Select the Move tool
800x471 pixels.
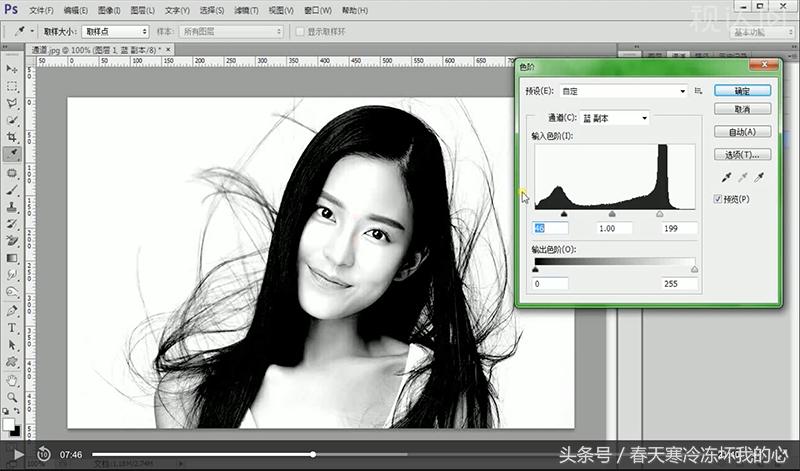[12, 68]
